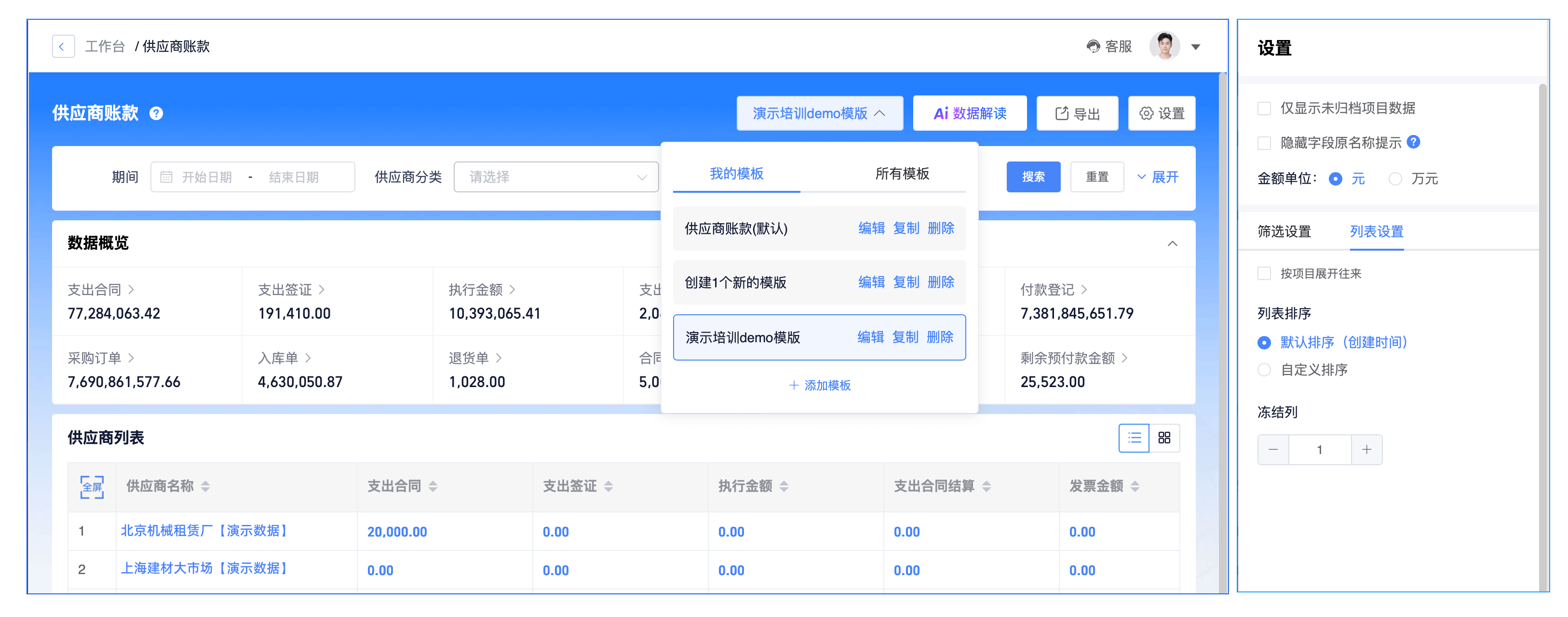Choose 自定义排序 radio option
Viewport: 1568px width, 617px height.
pos(1264,369)
